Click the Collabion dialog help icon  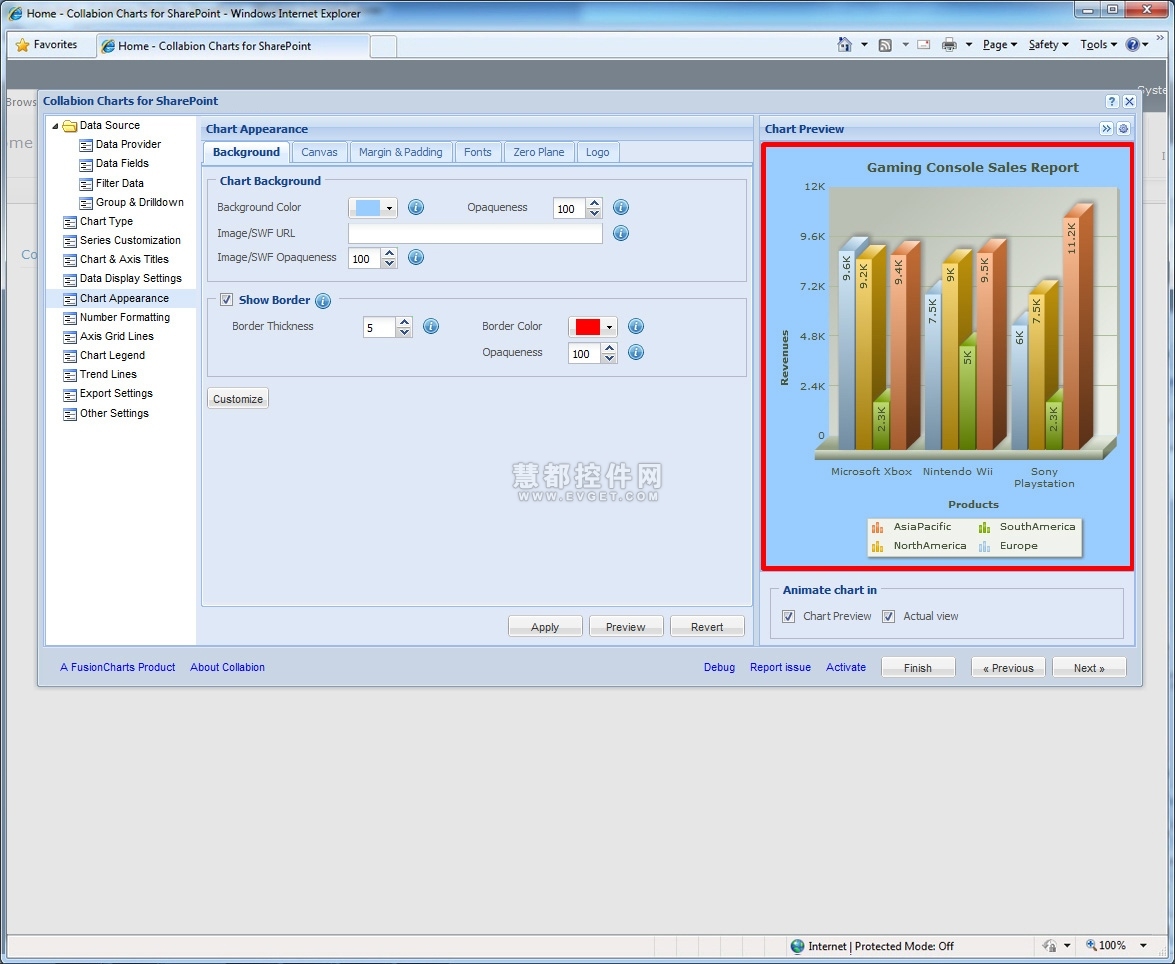[1112, 101]
